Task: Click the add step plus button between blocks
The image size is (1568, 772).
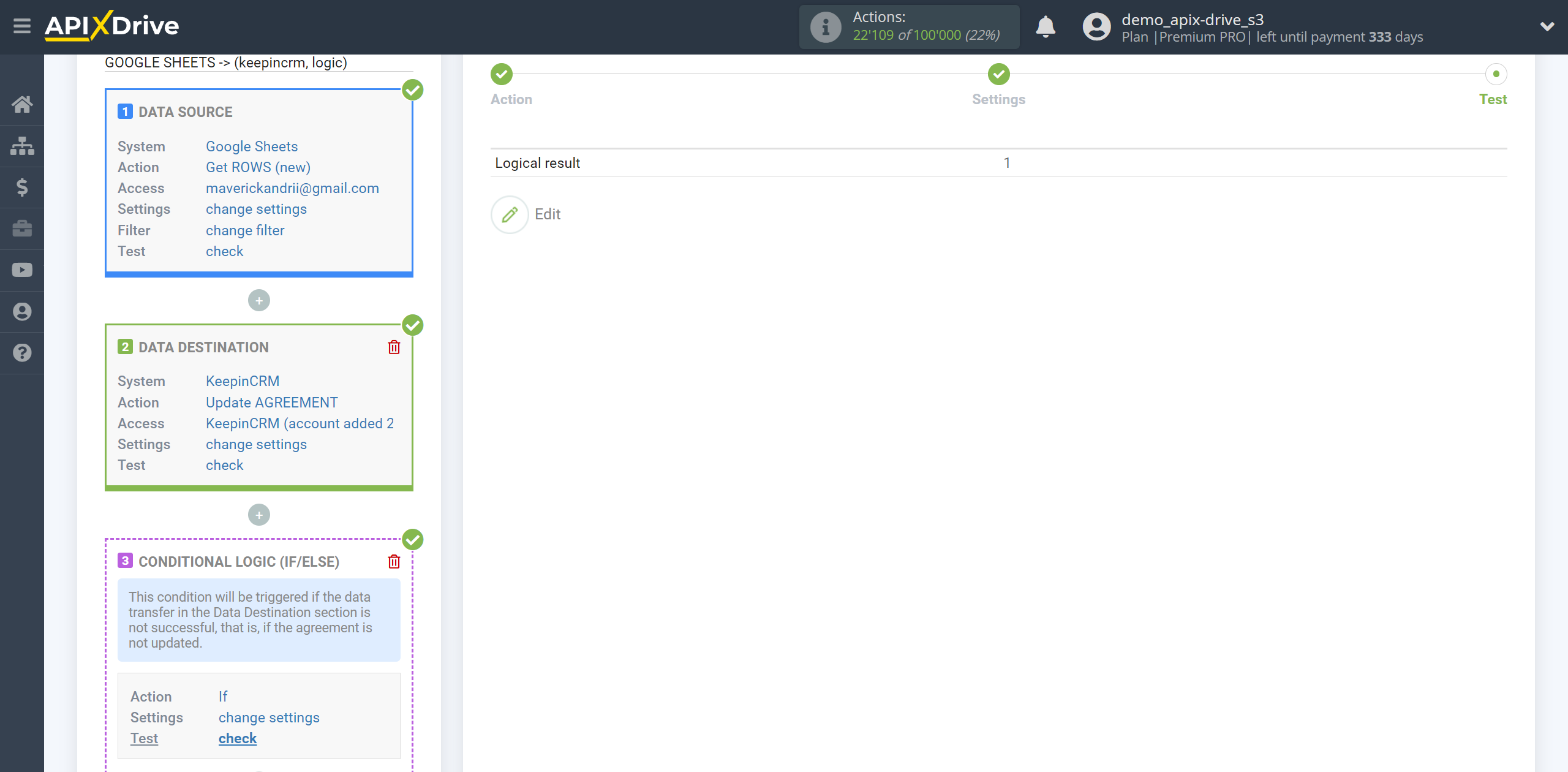Action: click(x=259, y=300)
